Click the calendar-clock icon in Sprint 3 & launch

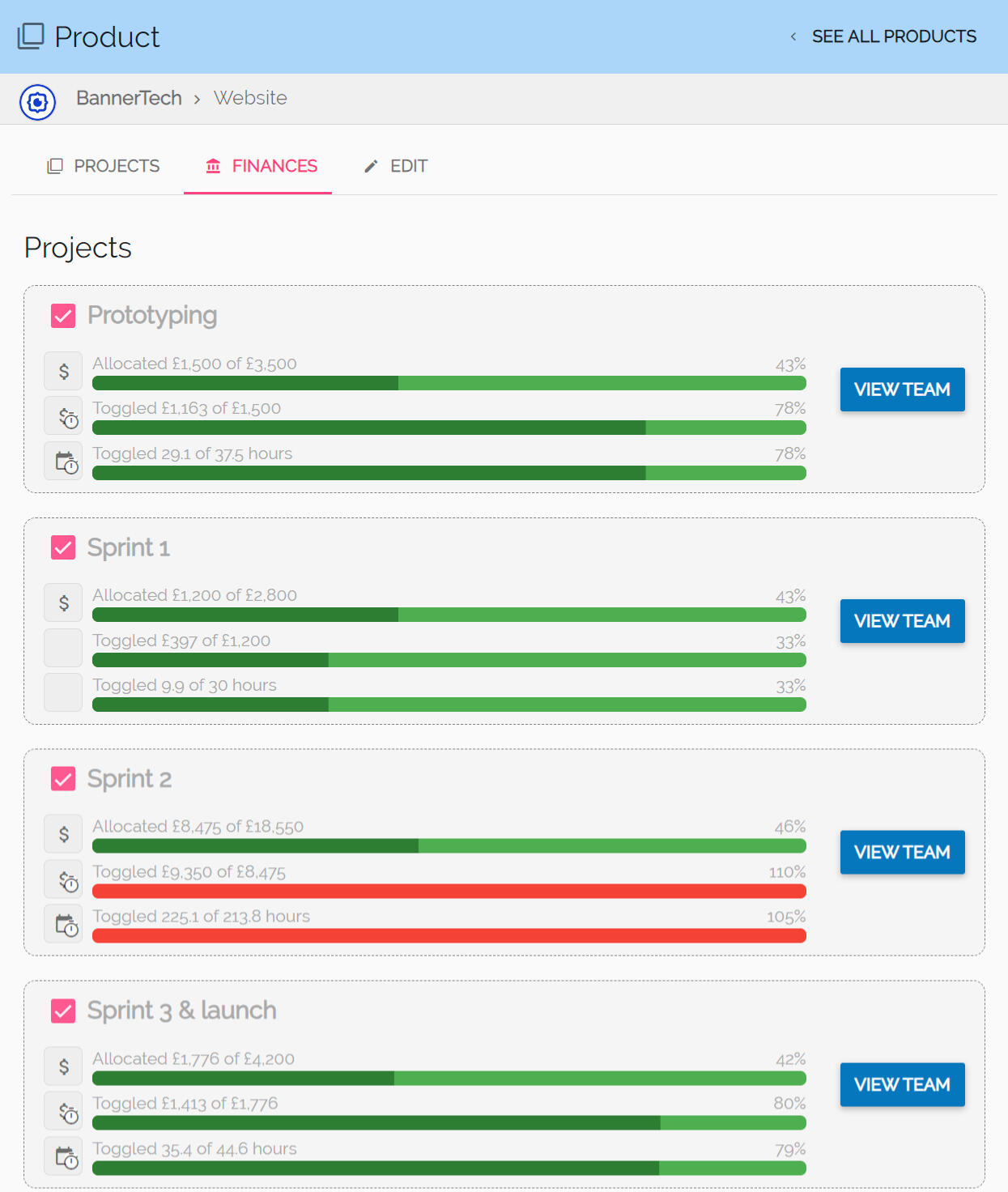click(x=63, y=1156)
